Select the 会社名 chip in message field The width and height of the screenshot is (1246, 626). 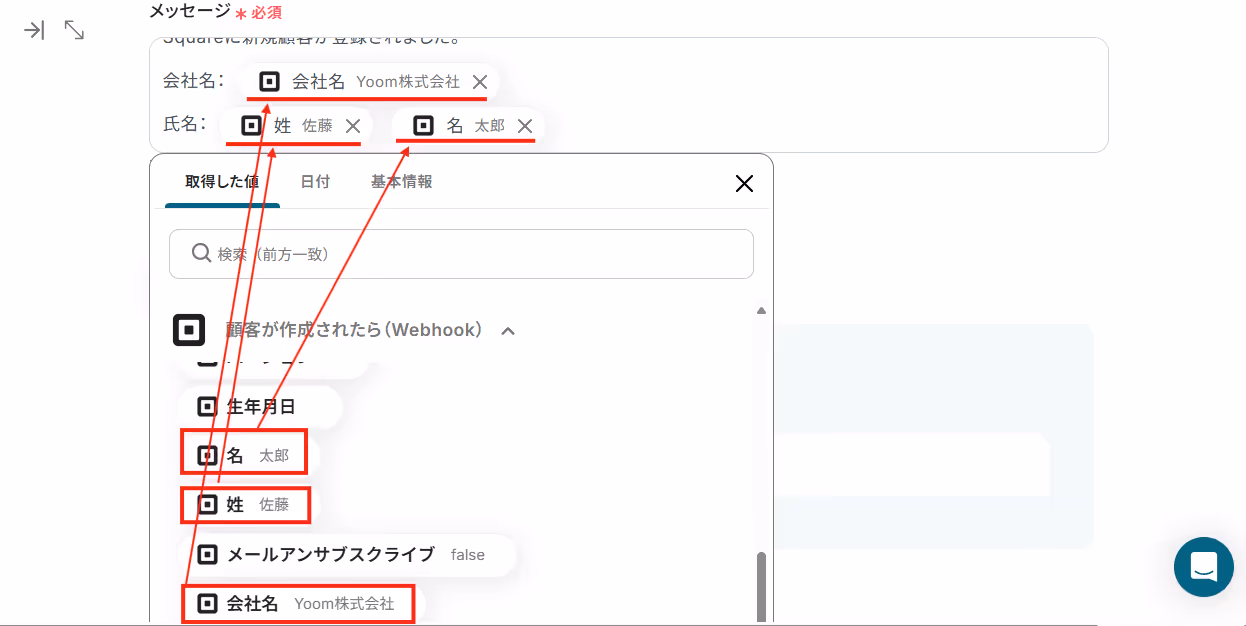(372, 82)
